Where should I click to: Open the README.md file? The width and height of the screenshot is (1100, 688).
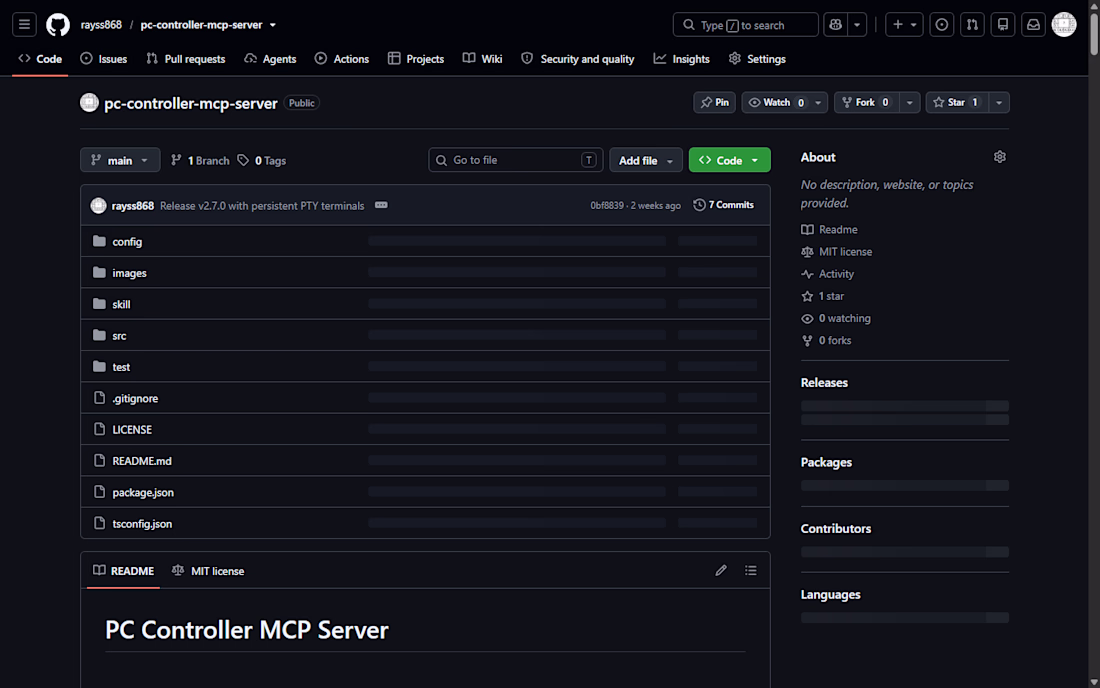[142, 461]
